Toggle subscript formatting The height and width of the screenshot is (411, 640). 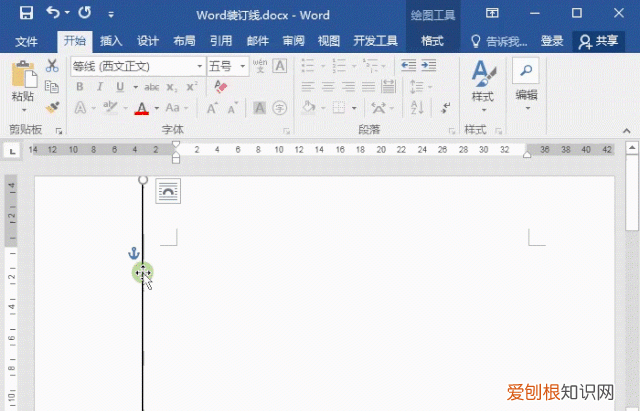pos(172,87)
